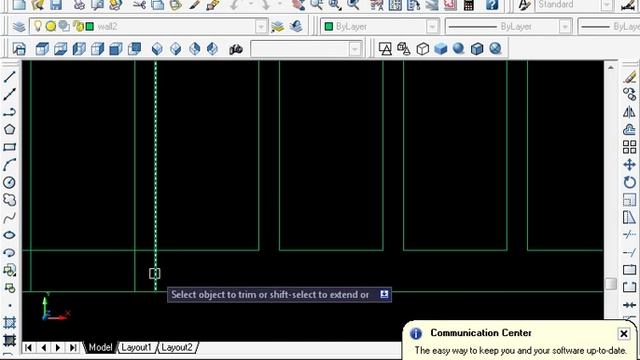The width and height of the screenshot is (640, 360).
Task: Toggle wall2 layer on/off lightbulb
Action: coord(38,27)
